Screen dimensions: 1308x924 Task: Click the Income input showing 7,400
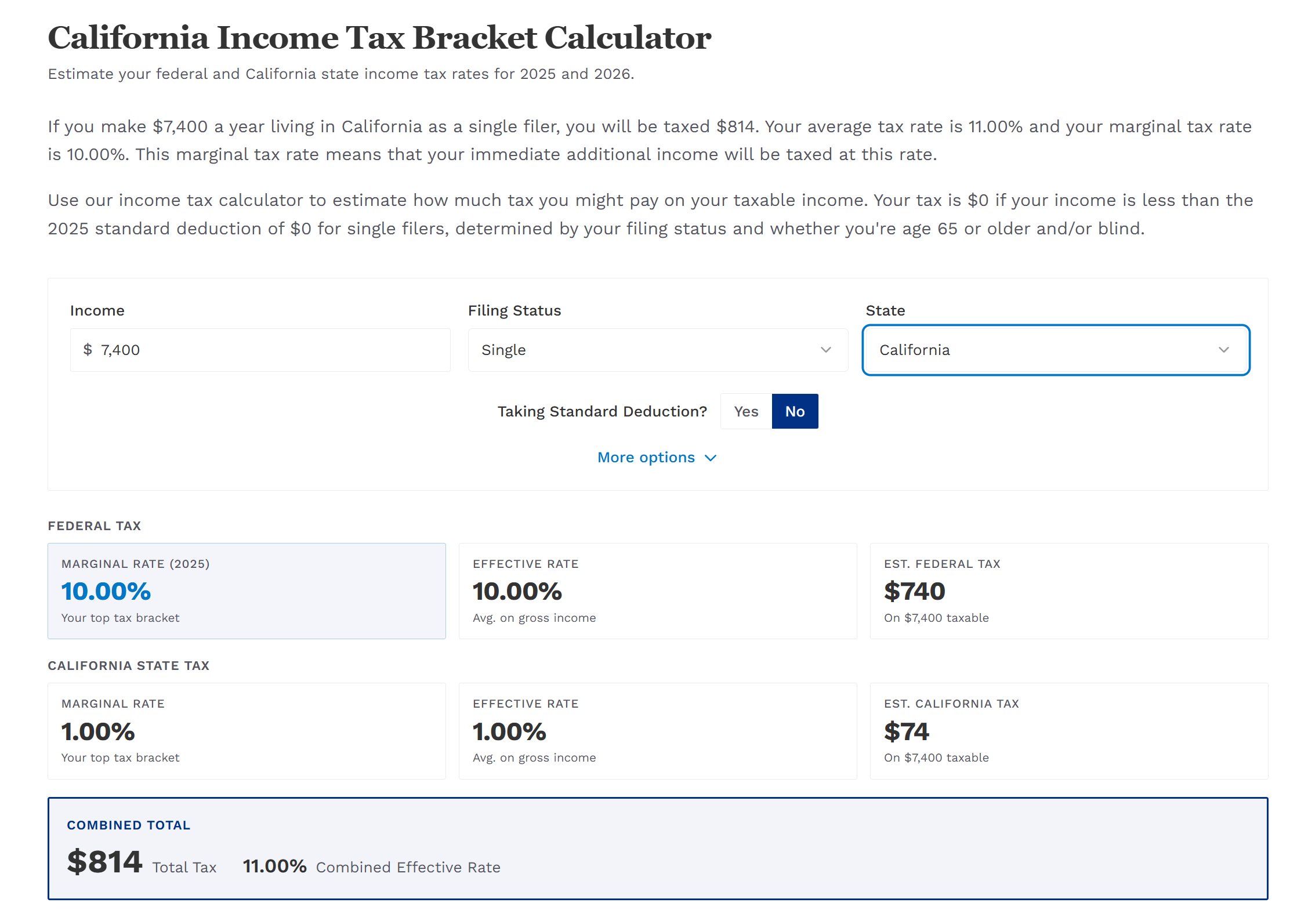[x=260, y=350]
